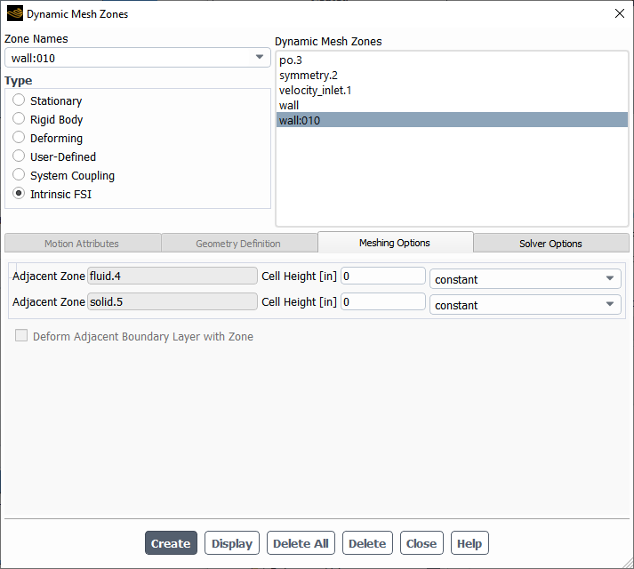634x569 pixels.
Task: Open the Meshing Options tab
Action: point(395,242)
